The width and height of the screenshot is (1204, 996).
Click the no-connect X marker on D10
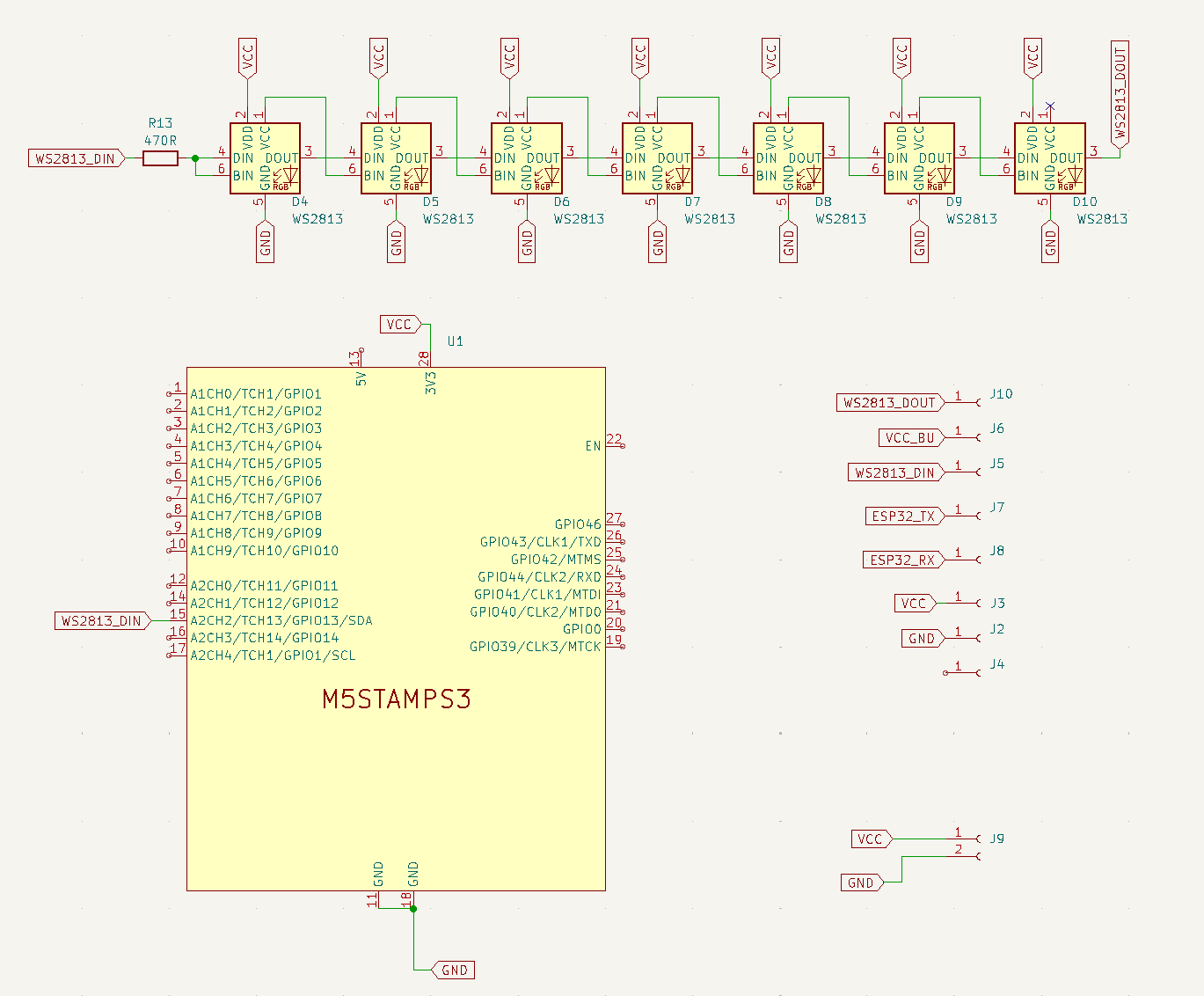(x=1050, y=106)
